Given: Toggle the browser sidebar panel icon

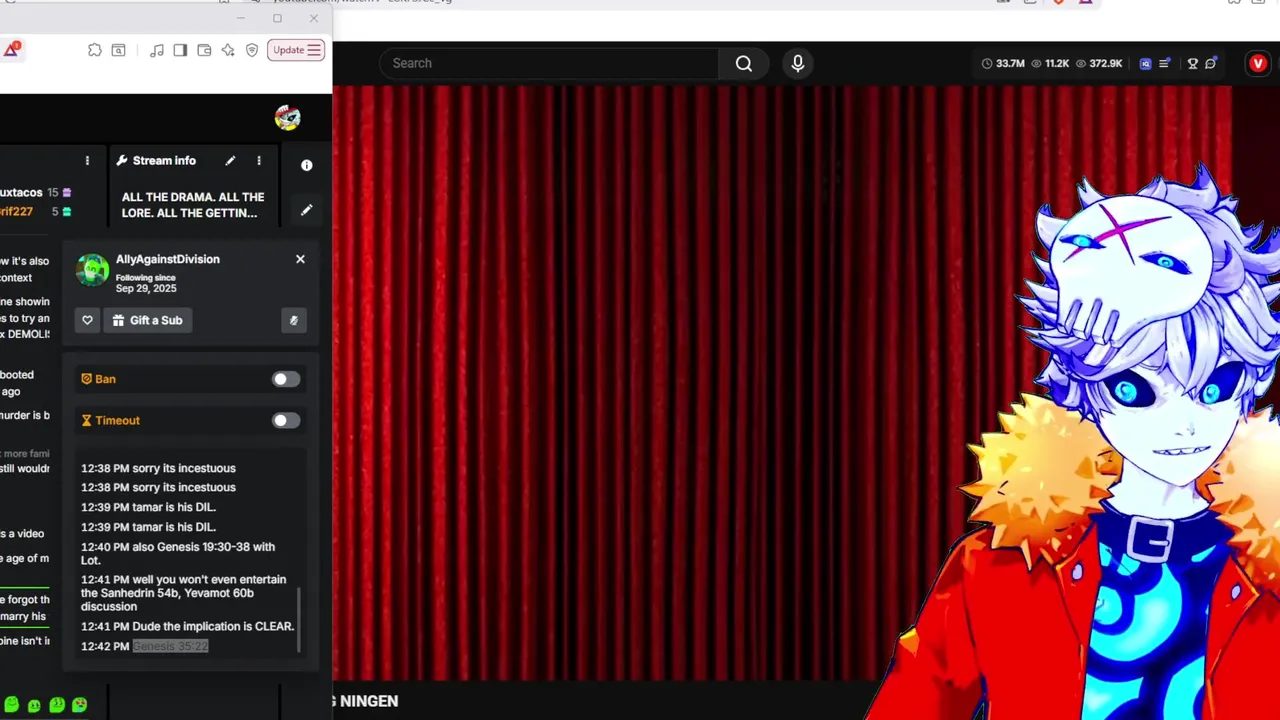Looking at the screenshot, I should [x=180, y=50].
